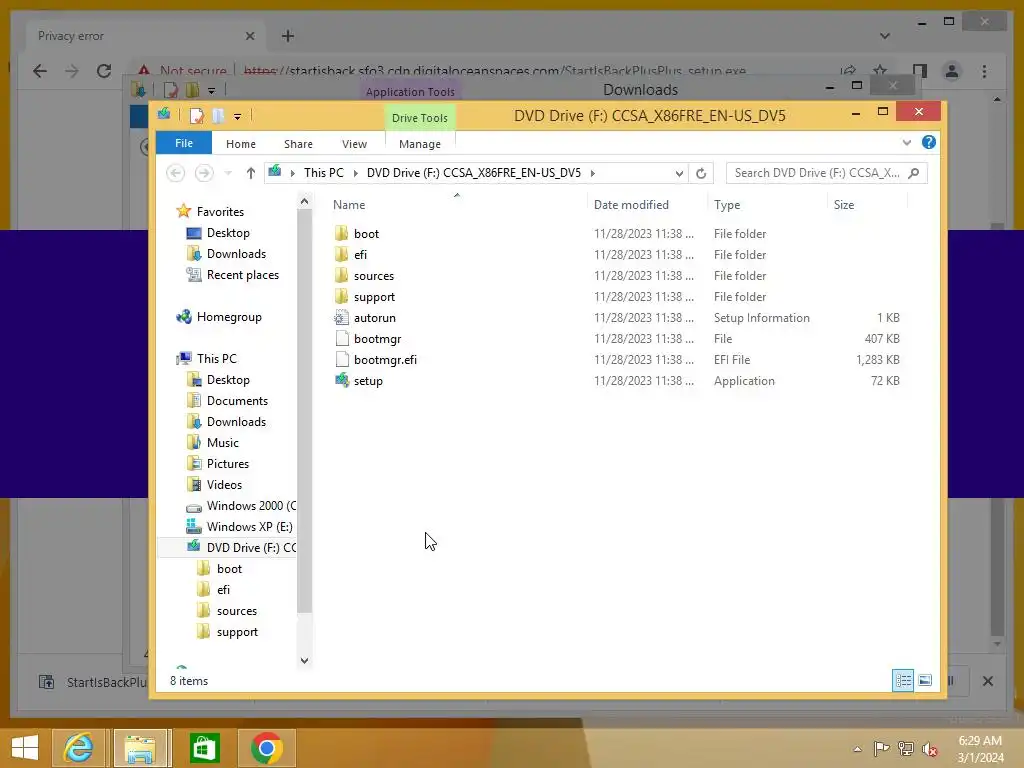
Task: Click the Properties icon in quick access toolbar
Action: pyautogui.click(x=196, y=116)
